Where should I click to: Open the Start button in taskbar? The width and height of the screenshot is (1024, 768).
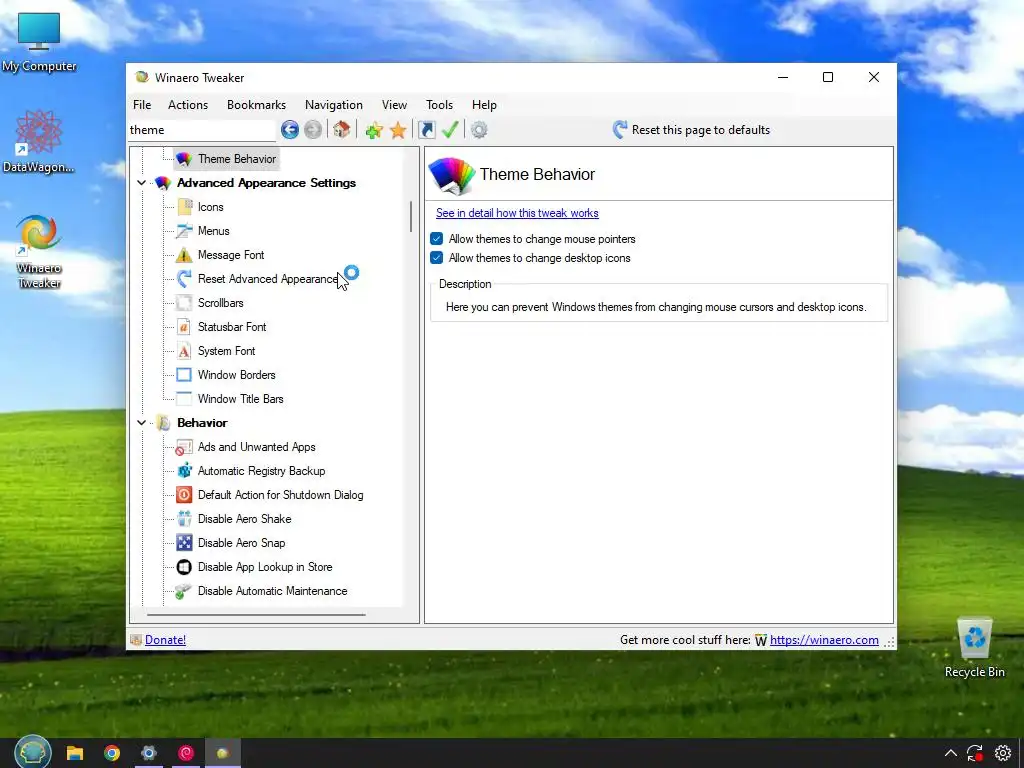point(33,753)
